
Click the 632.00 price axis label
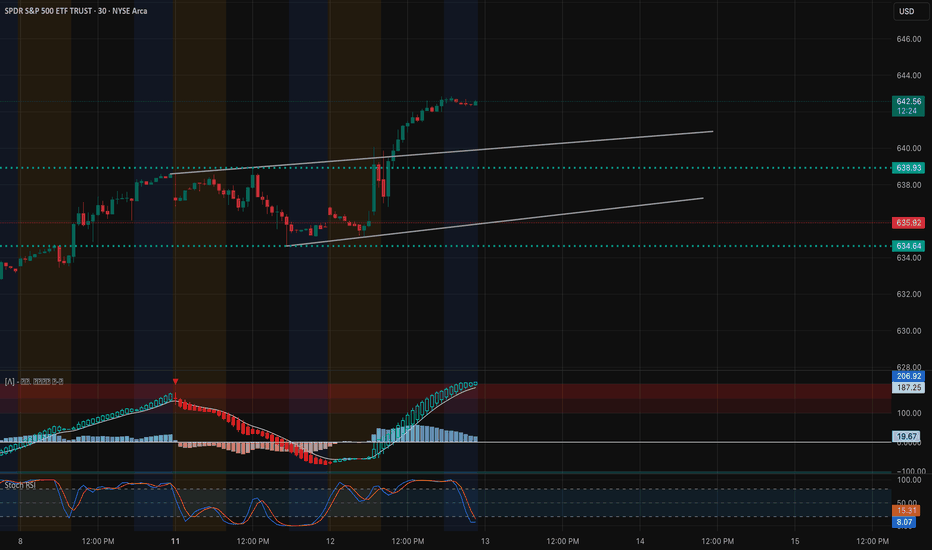coord(909,294)
